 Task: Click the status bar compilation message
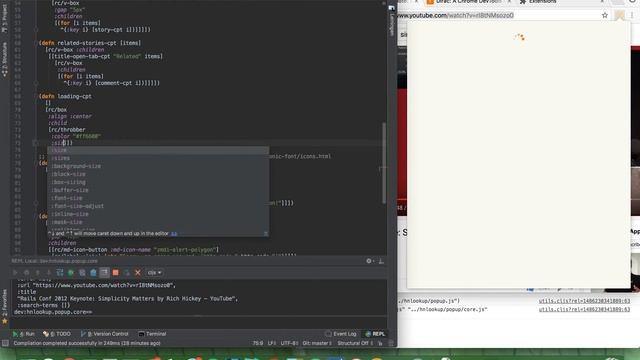87,343
